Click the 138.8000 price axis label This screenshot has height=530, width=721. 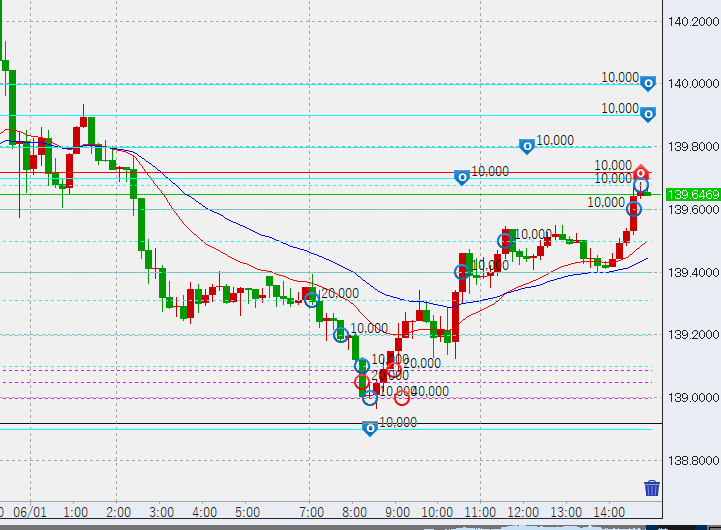(692, 460)
